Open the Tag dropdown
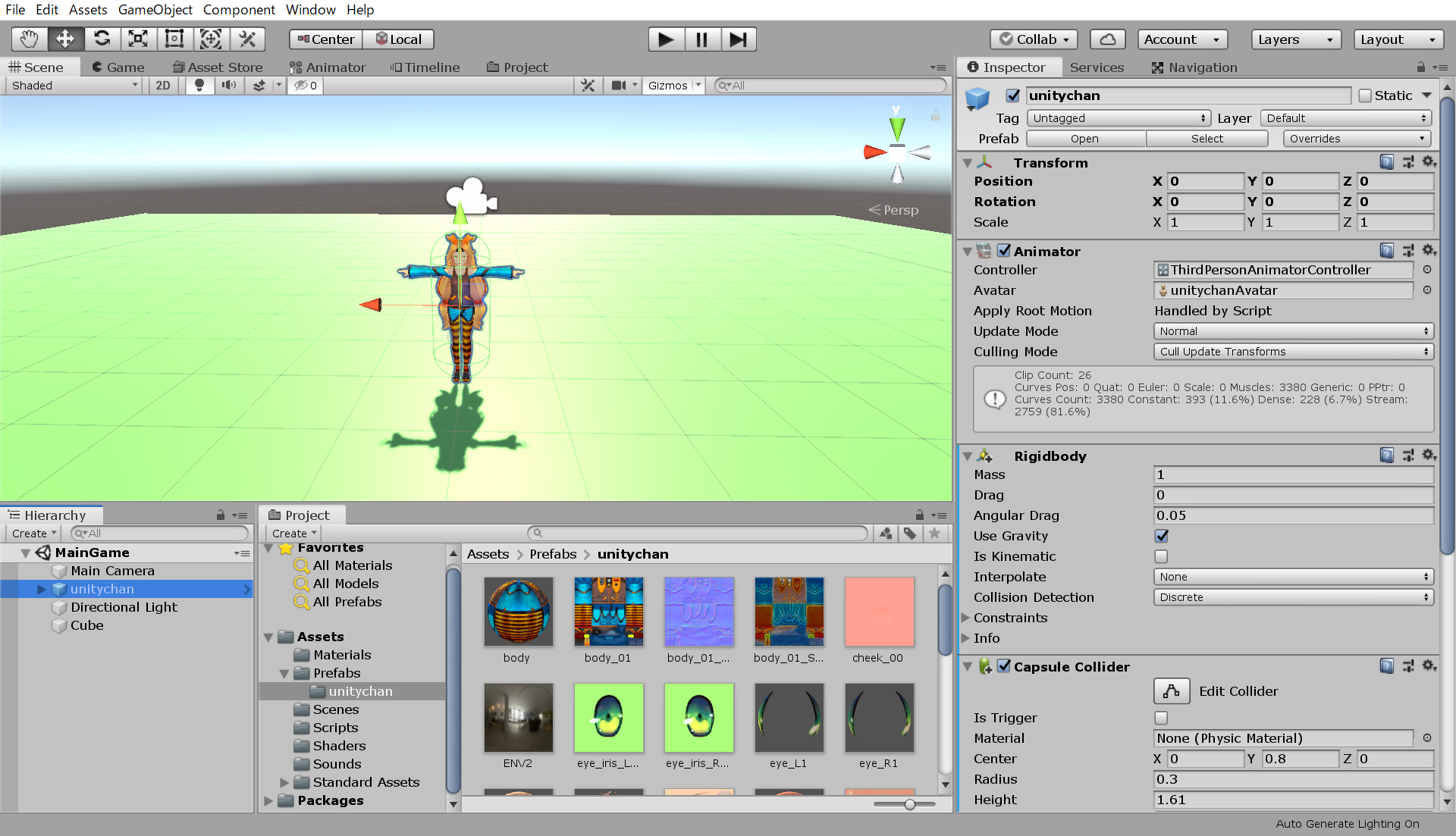Image resolution: width=1456 pixels, height=836 pixels. point(1118,118)
